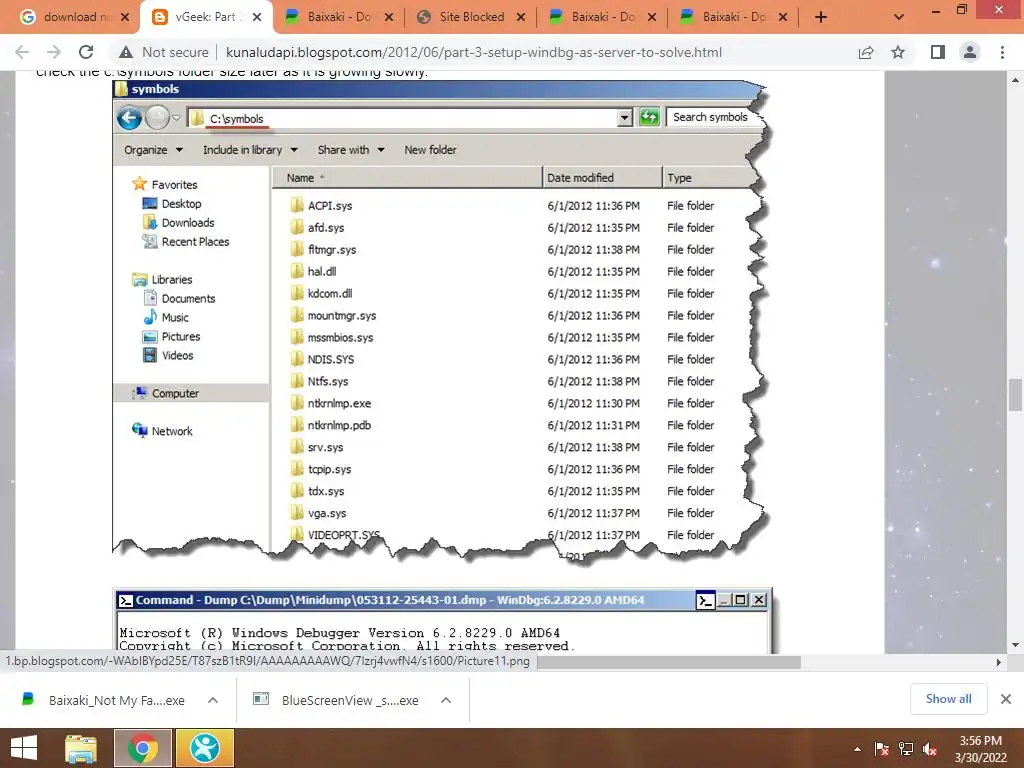
Task: Open Chrome three-dot menu
Action: (1002, 52)
